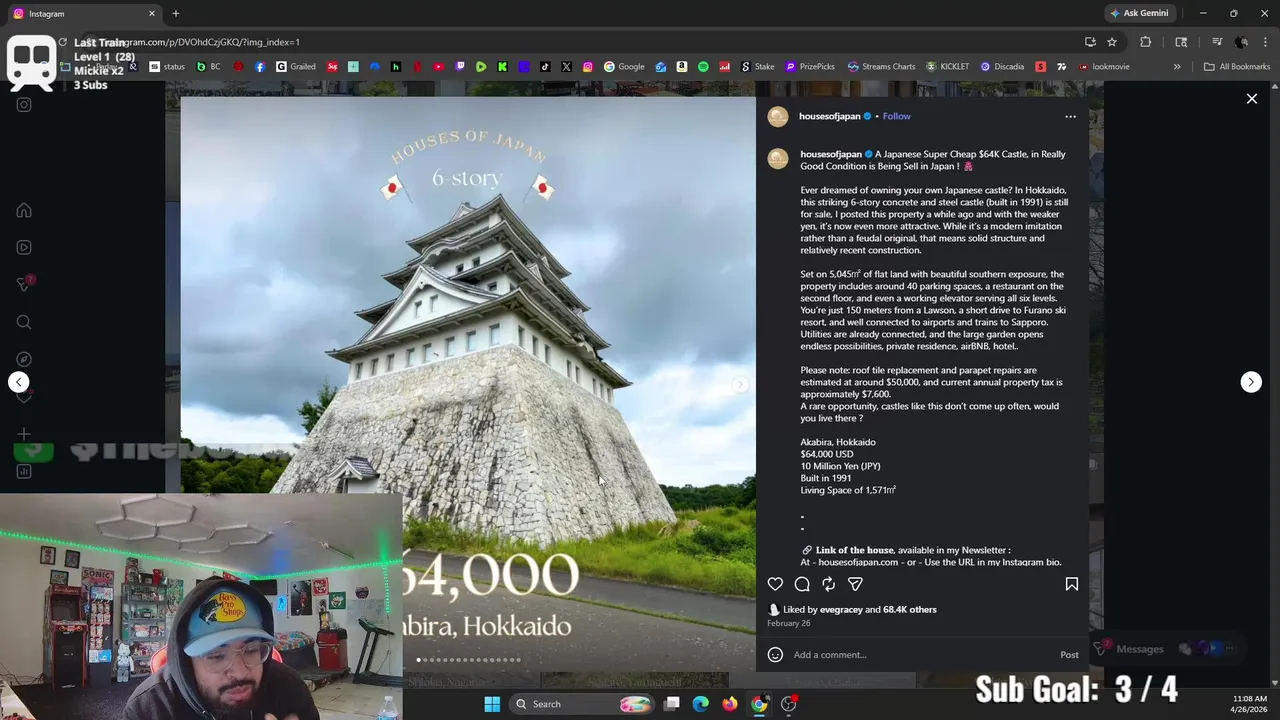The image size is (1280, 720).
Task: Click Windows taskbar Search box
Action: coord(583,704)
